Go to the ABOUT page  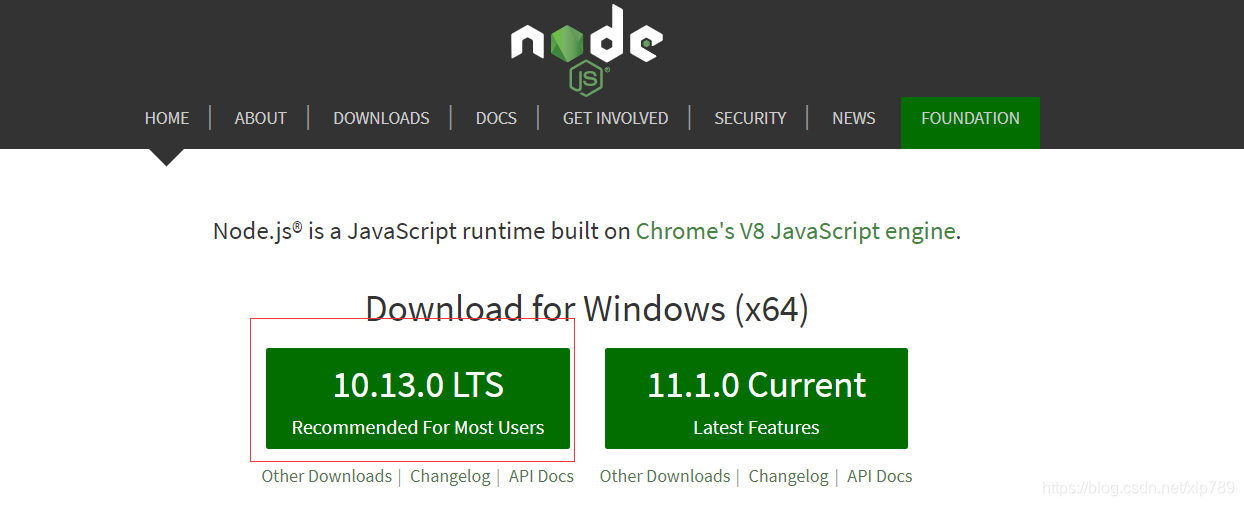pyautogui.click(x=261, y=118)
